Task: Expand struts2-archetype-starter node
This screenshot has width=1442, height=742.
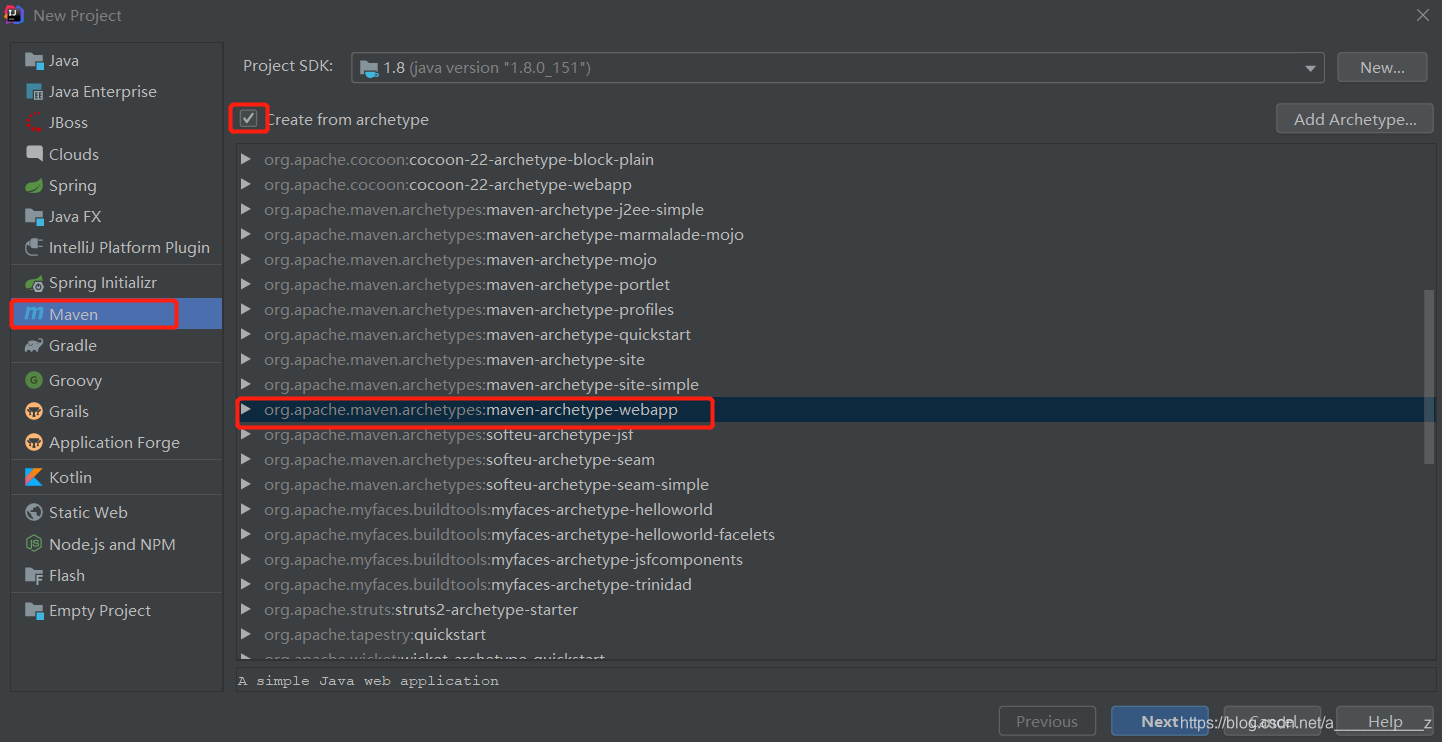Action: [x=246, y=609]
